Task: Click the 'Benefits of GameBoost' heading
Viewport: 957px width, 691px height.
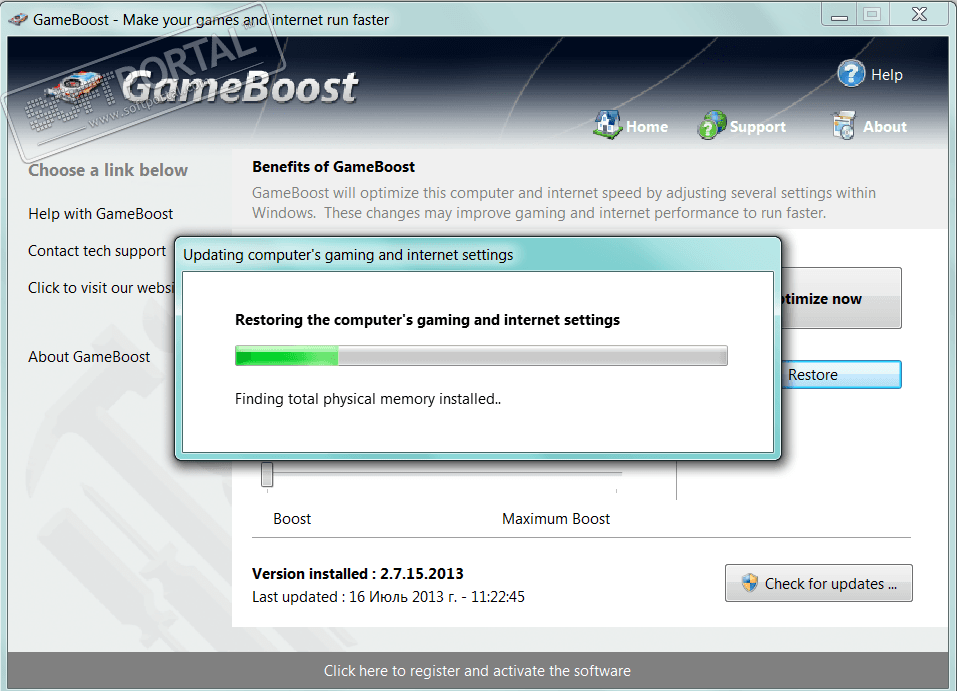Action: pos(333,167)
